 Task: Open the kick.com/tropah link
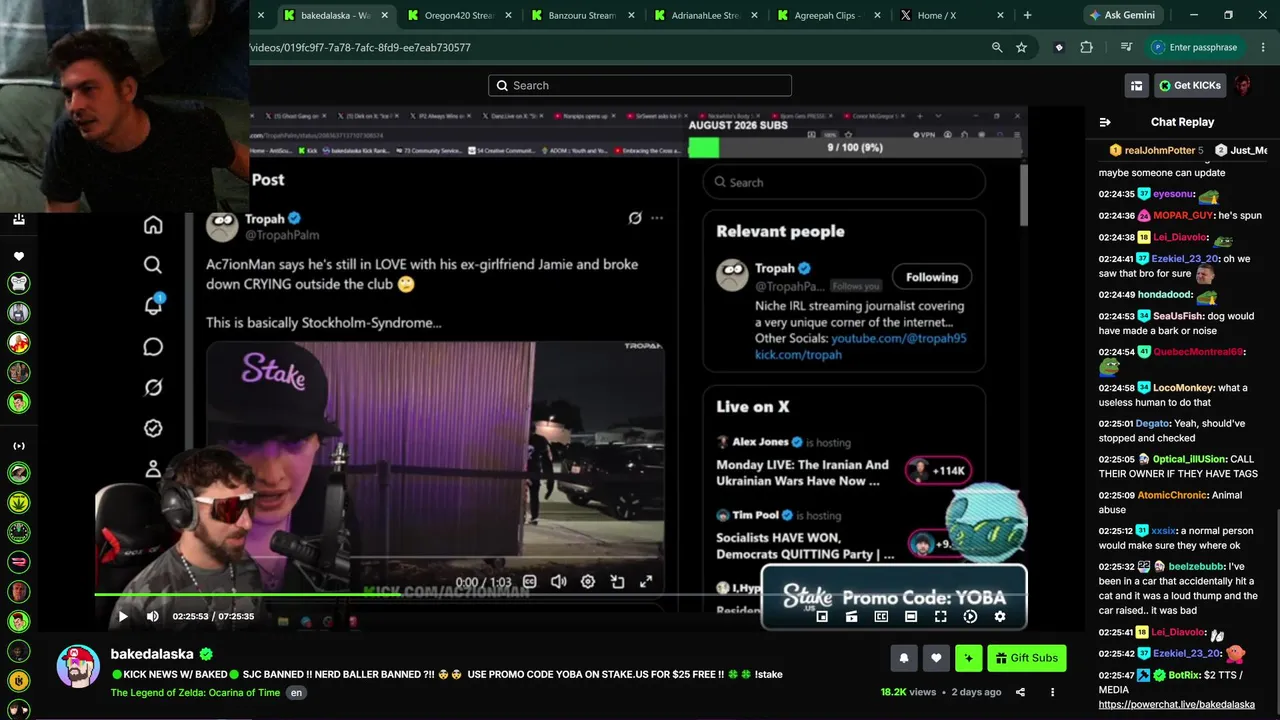pyautogui.click(x=798, y=354)
